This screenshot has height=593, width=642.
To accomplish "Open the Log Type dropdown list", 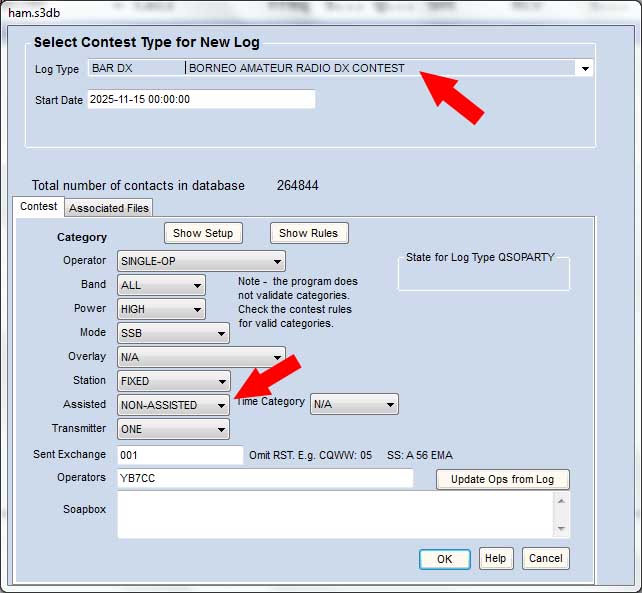I will click(x=583, y=69).
